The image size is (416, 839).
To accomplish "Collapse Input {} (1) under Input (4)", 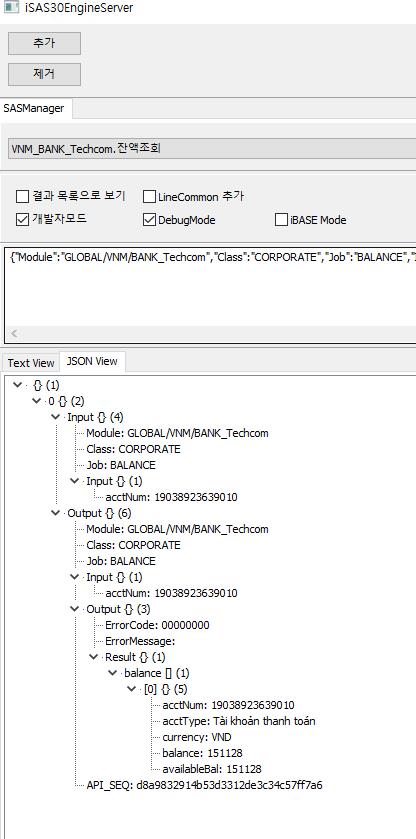I will 75,481.
